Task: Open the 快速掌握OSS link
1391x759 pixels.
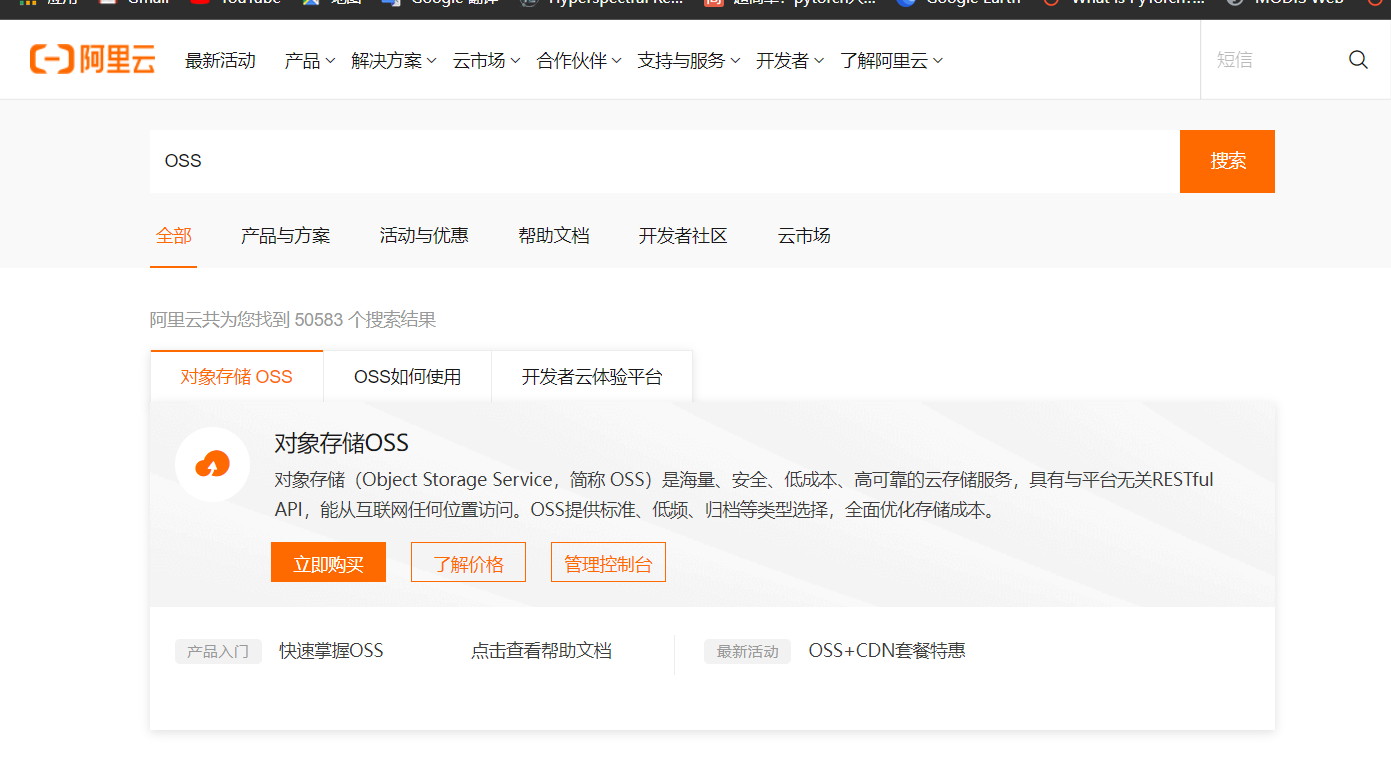Action: point(331,651)
